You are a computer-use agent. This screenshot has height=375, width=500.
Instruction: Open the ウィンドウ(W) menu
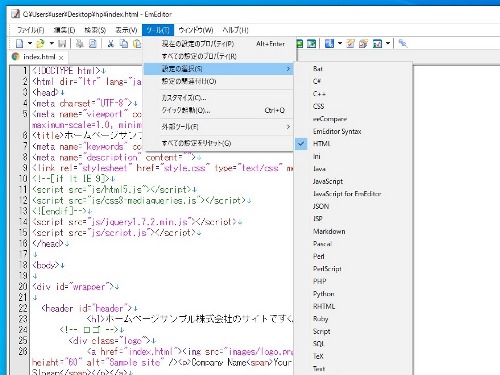[x=196, y=30]
